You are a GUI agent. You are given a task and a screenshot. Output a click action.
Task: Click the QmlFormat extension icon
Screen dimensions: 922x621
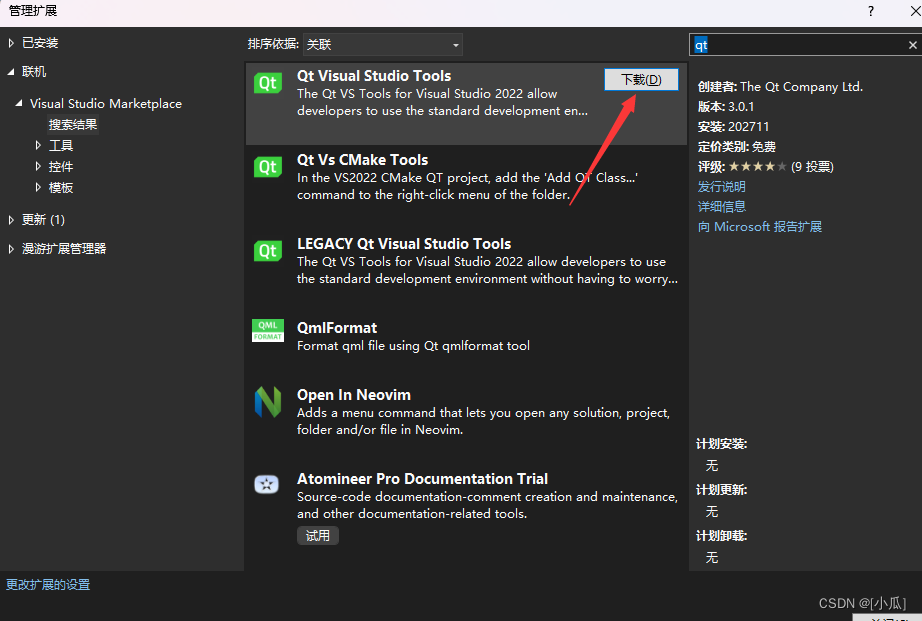point(268,330)
